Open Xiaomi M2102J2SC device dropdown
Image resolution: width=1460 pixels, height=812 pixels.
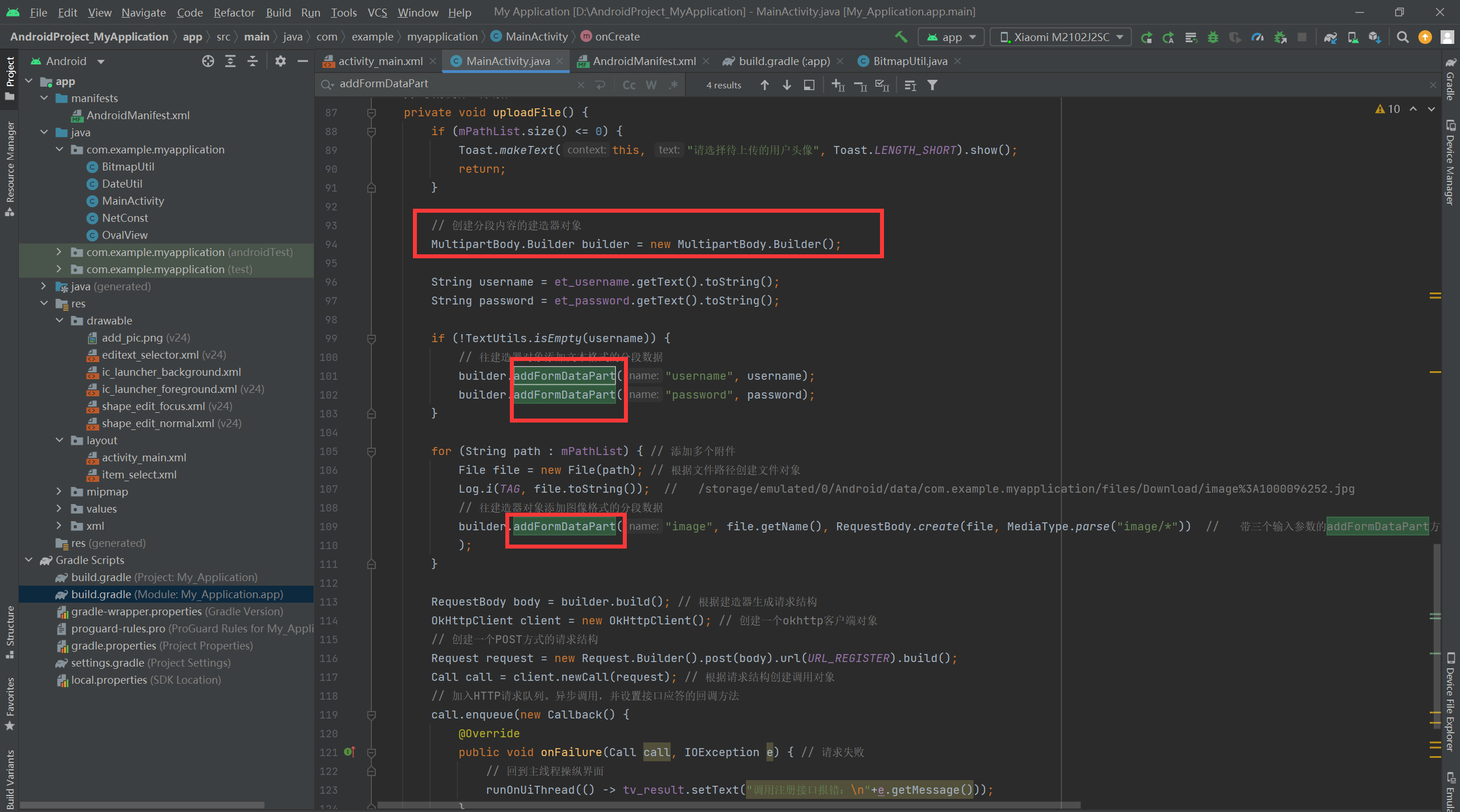1060,37
